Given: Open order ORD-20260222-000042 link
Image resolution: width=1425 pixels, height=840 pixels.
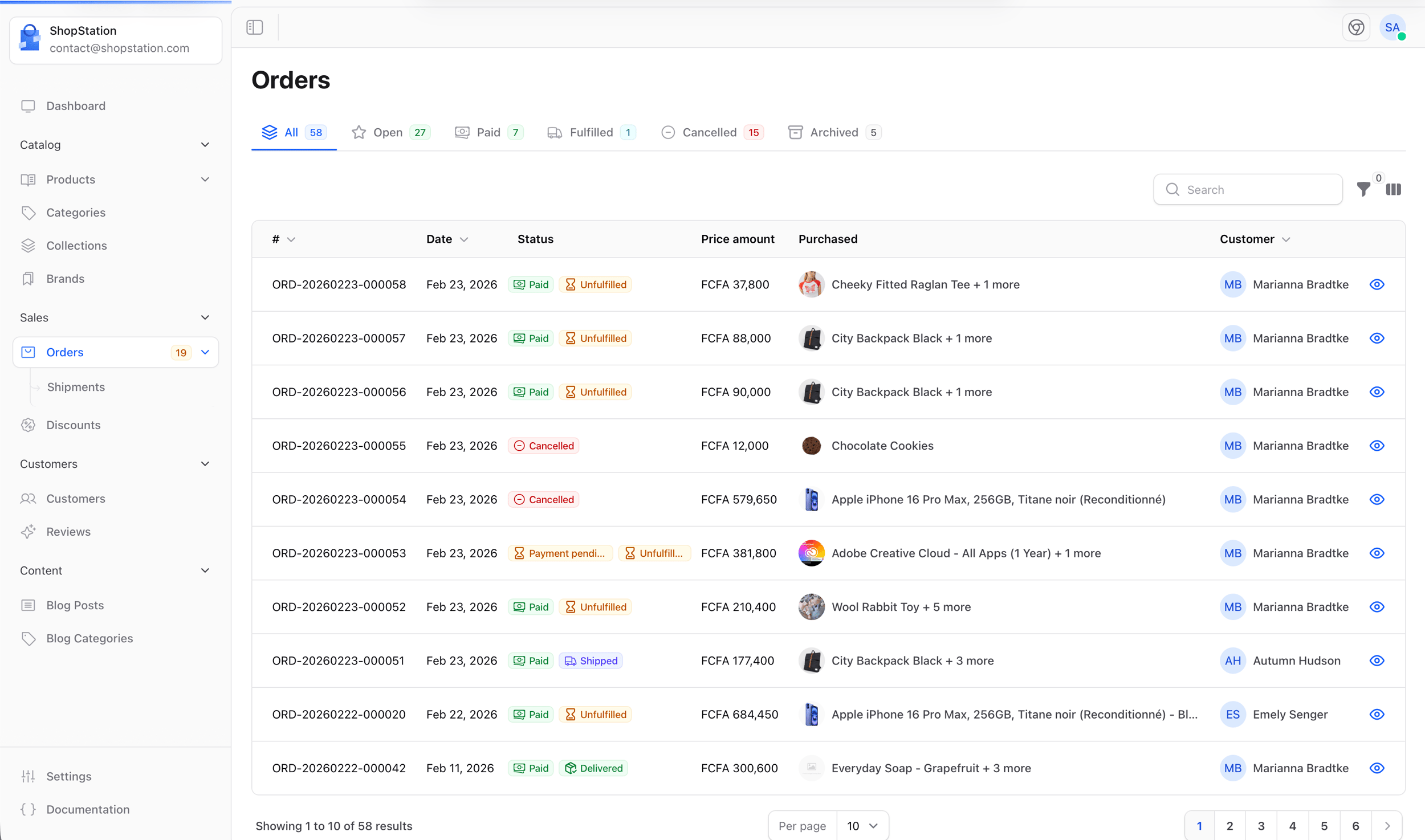Looking at the screenshot, I should tap(339, 768).
